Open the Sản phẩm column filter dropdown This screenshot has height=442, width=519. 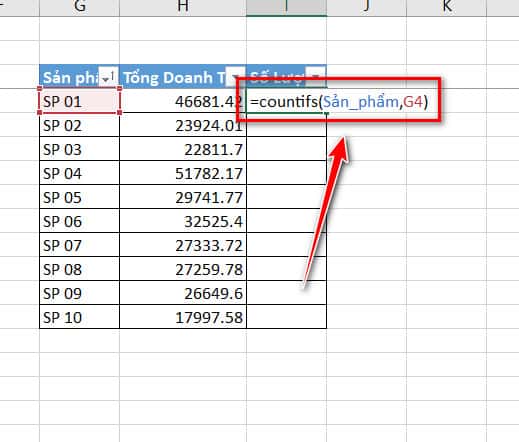[108, 77]
